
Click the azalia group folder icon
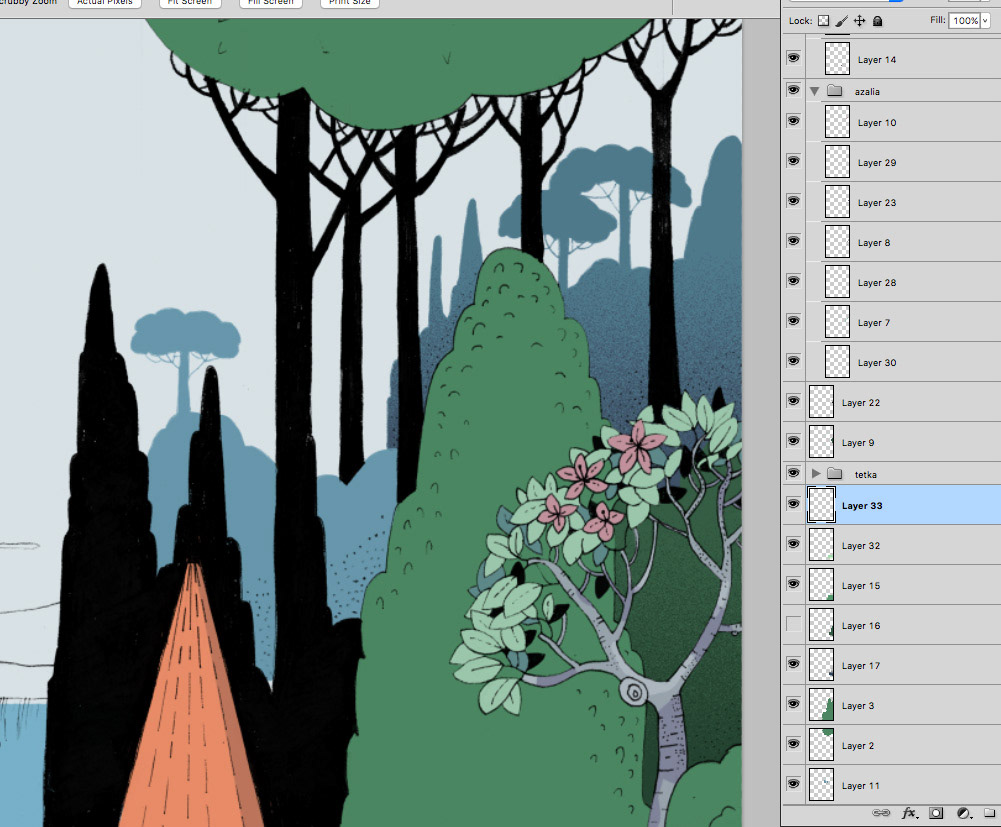pos(834,91)
